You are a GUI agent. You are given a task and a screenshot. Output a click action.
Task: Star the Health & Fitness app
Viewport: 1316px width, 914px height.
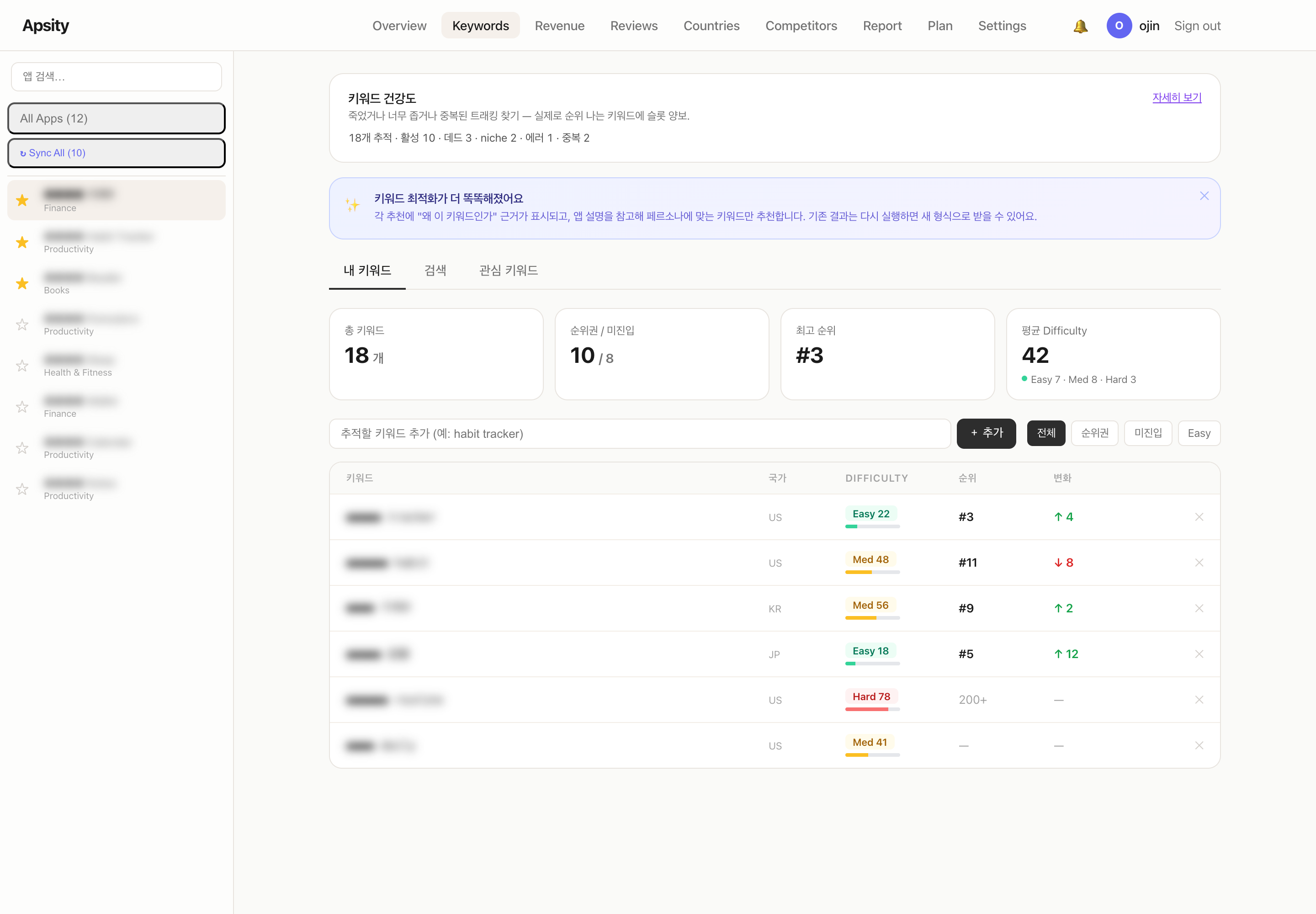point(22,366)
